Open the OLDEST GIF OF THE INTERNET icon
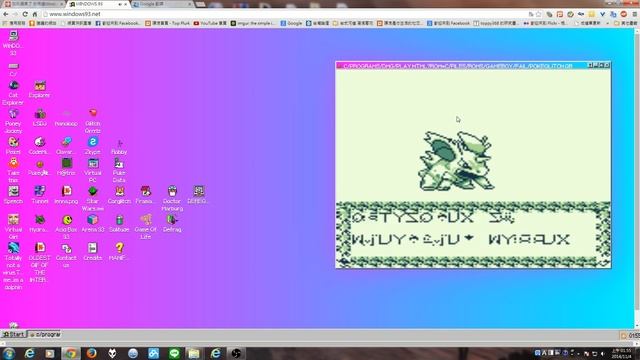This screenshot has width=640, height=360. (40, 262)
